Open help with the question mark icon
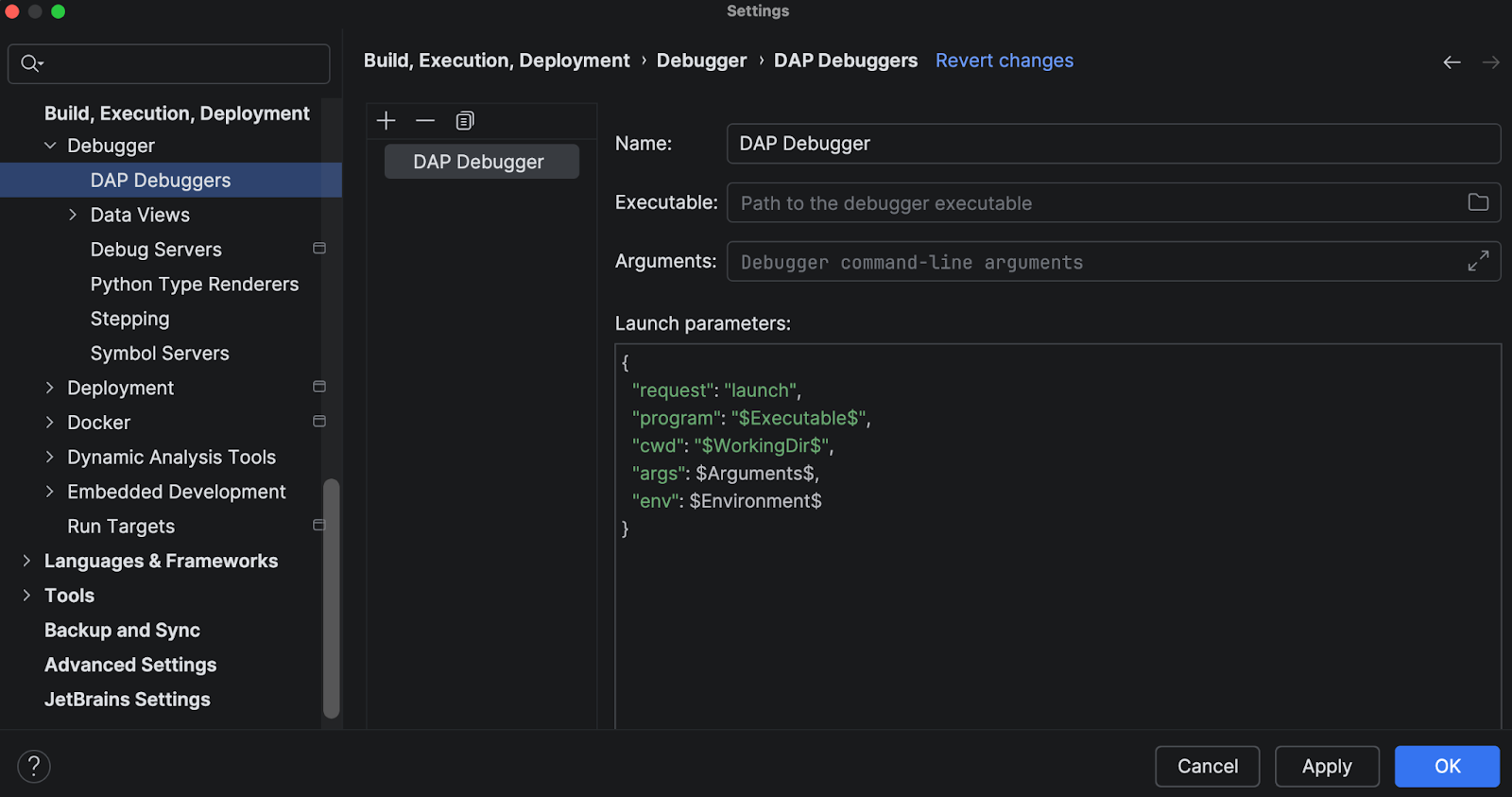The image size is (1512, 797). [34, 767]
